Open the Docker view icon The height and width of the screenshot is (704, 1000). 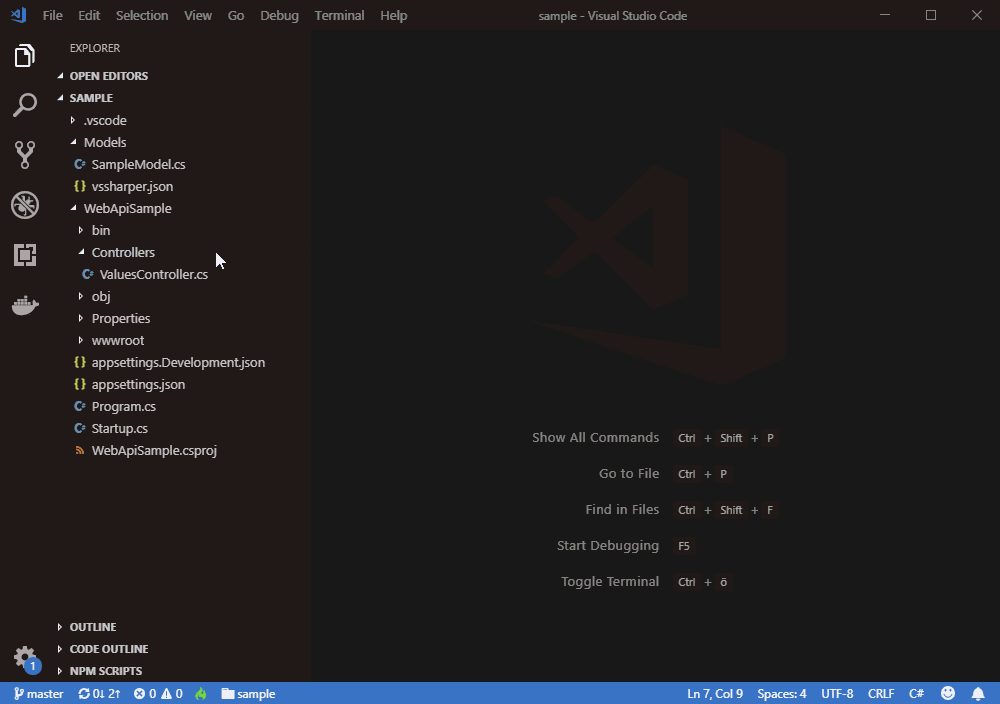24,305
